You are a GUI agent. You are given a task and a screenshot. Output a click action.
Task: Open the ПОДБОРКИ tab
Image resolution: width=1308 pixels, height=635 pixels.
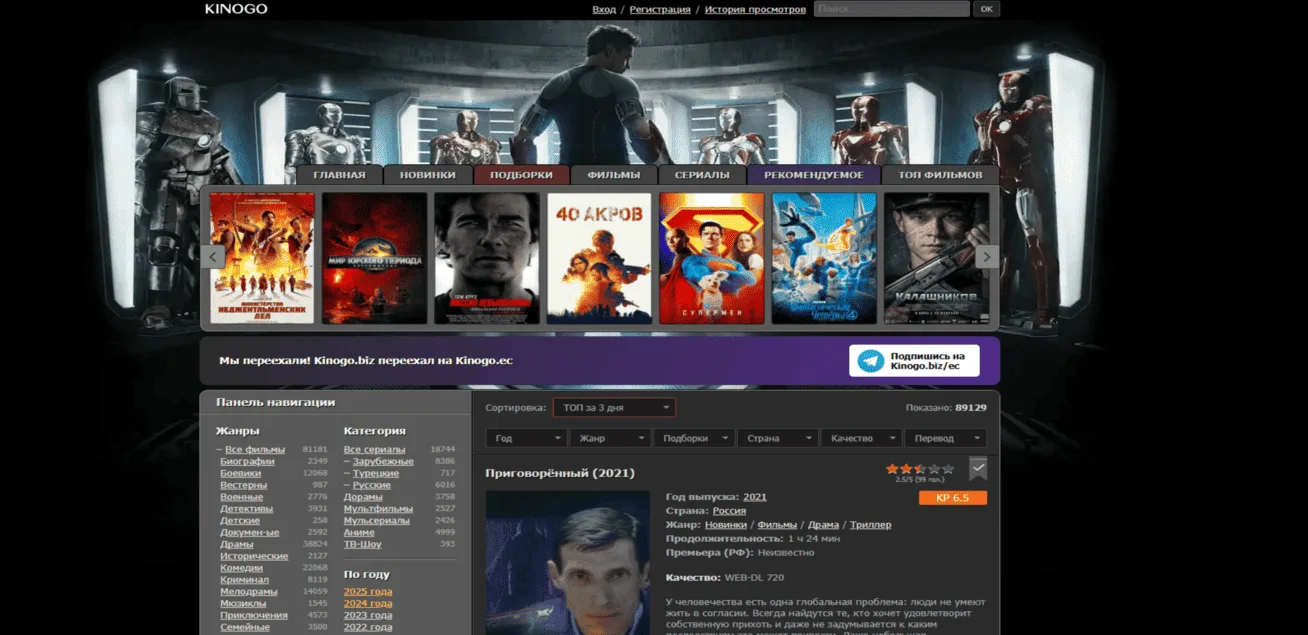[521, 175]
